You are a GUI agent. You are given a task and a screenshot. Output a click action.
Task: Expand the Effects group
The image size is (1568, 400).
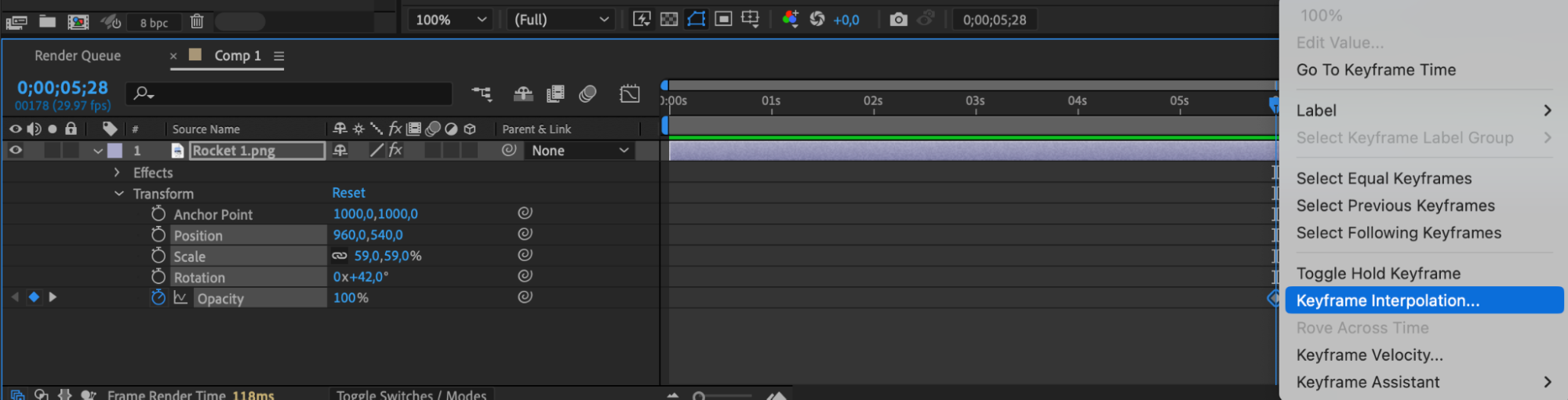117,173
